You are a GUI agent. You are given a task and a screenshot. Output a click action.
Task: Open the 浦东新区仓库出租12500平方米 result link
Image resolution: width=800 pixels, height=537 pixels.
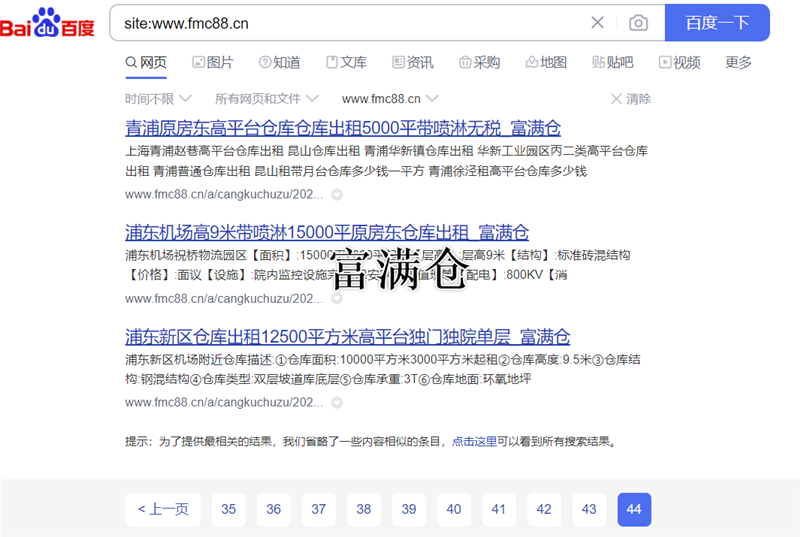[347, 337]
